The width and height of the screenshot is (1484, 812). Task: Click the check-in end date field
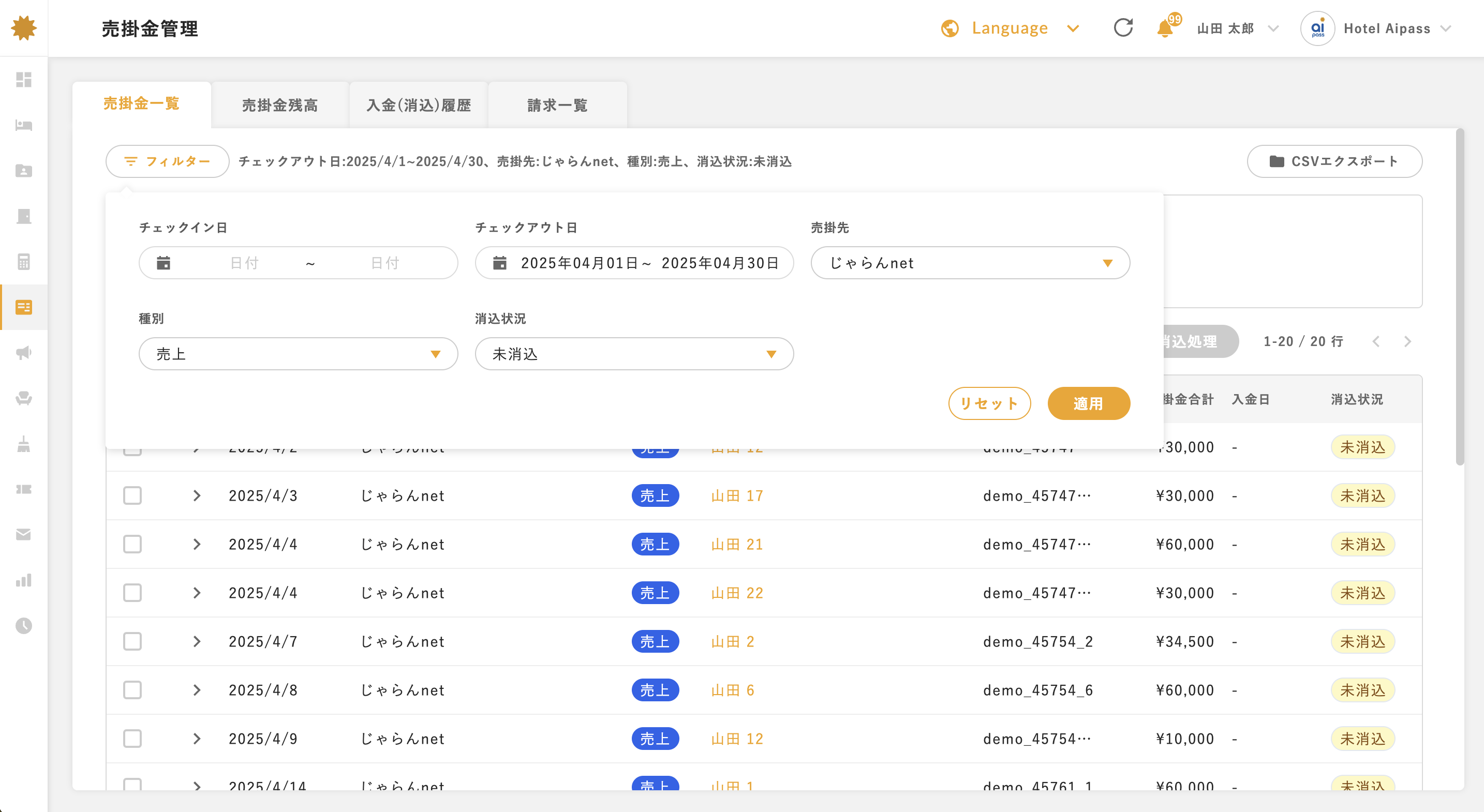click(x=385, y=263)
